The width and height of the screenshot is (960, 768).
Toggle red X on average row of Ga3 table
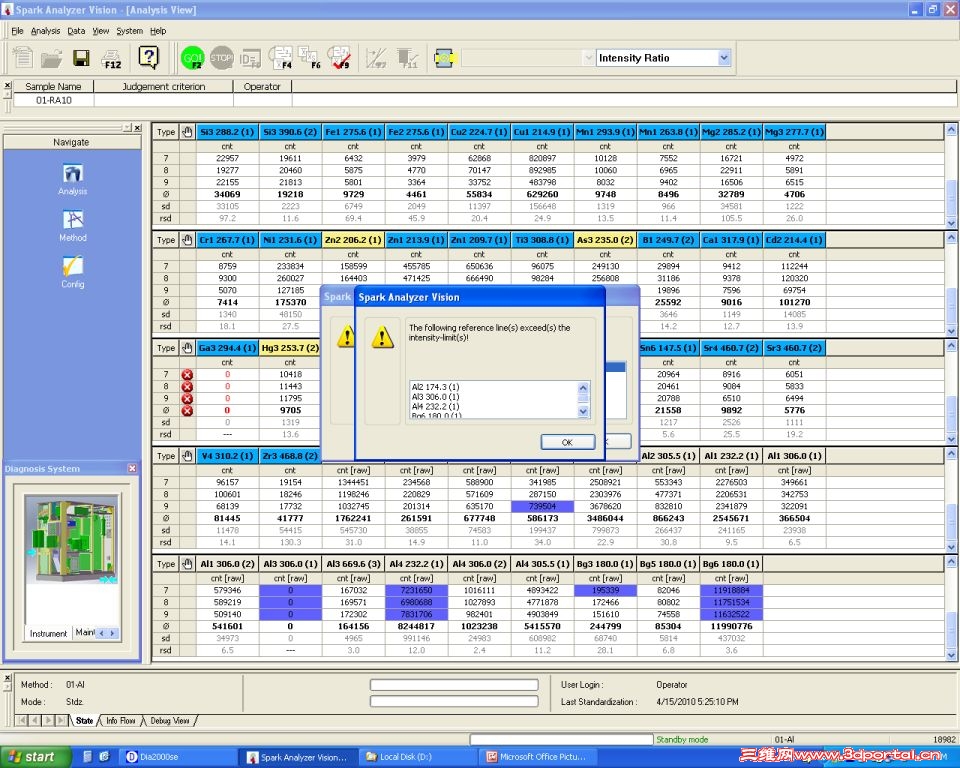click(x=187, y=410)
